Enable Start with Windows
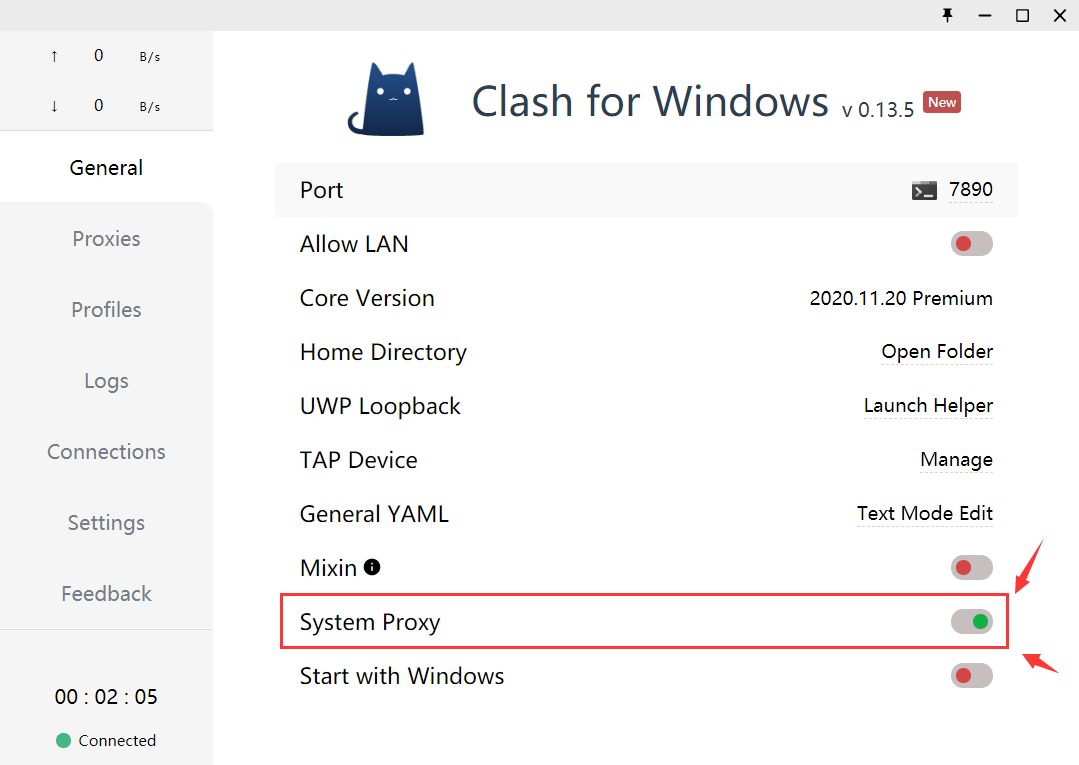Viewport: 1079px width, 765px height. pyautogui.click(x=971, y=675)
